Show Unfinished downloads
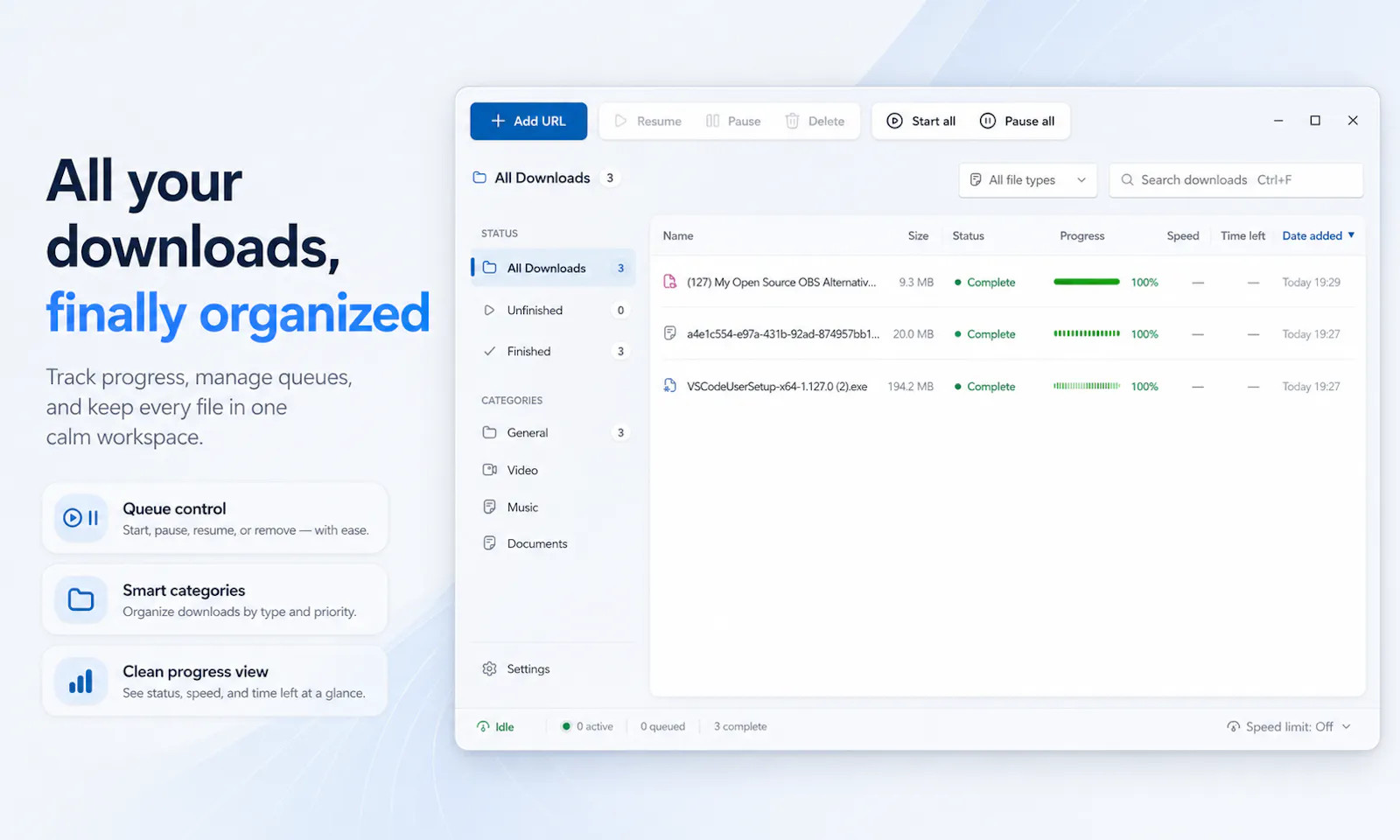The width and height of the screenshot is (1400, 840). 553,310
